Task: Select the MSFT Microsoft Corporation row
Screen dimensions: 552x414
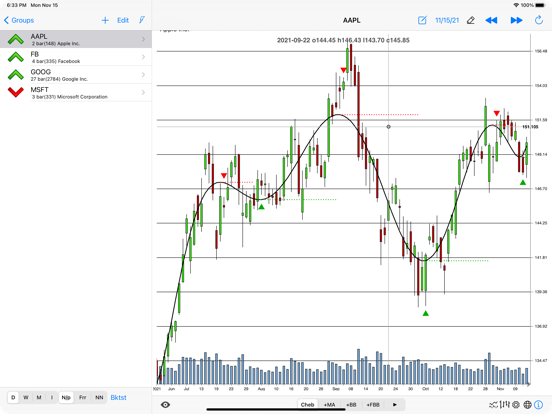Action: pyautogui.click(x=76, y=93)
